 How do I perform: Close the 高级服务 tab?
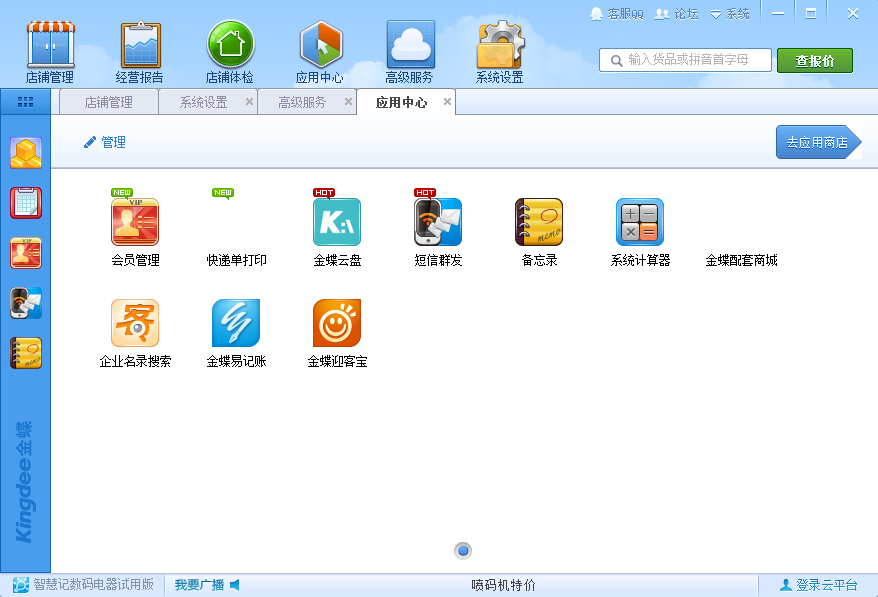[x=348, y=102]
